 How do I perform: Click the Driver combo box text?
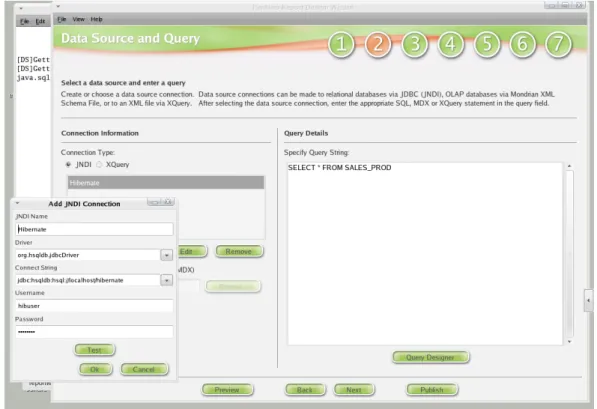point(88,255)
